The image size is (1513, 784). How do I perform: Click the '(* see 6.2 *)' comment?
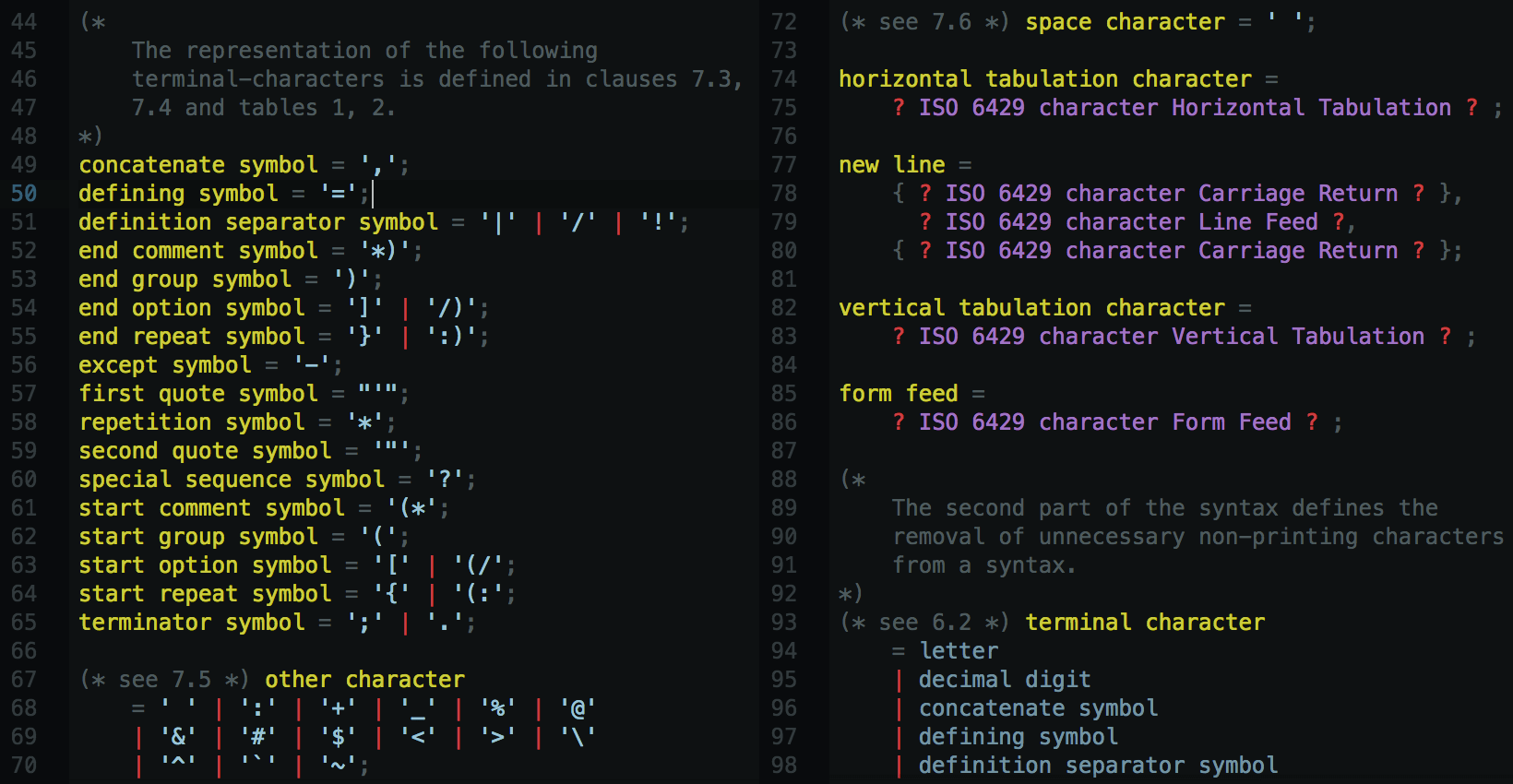(924, 622)
